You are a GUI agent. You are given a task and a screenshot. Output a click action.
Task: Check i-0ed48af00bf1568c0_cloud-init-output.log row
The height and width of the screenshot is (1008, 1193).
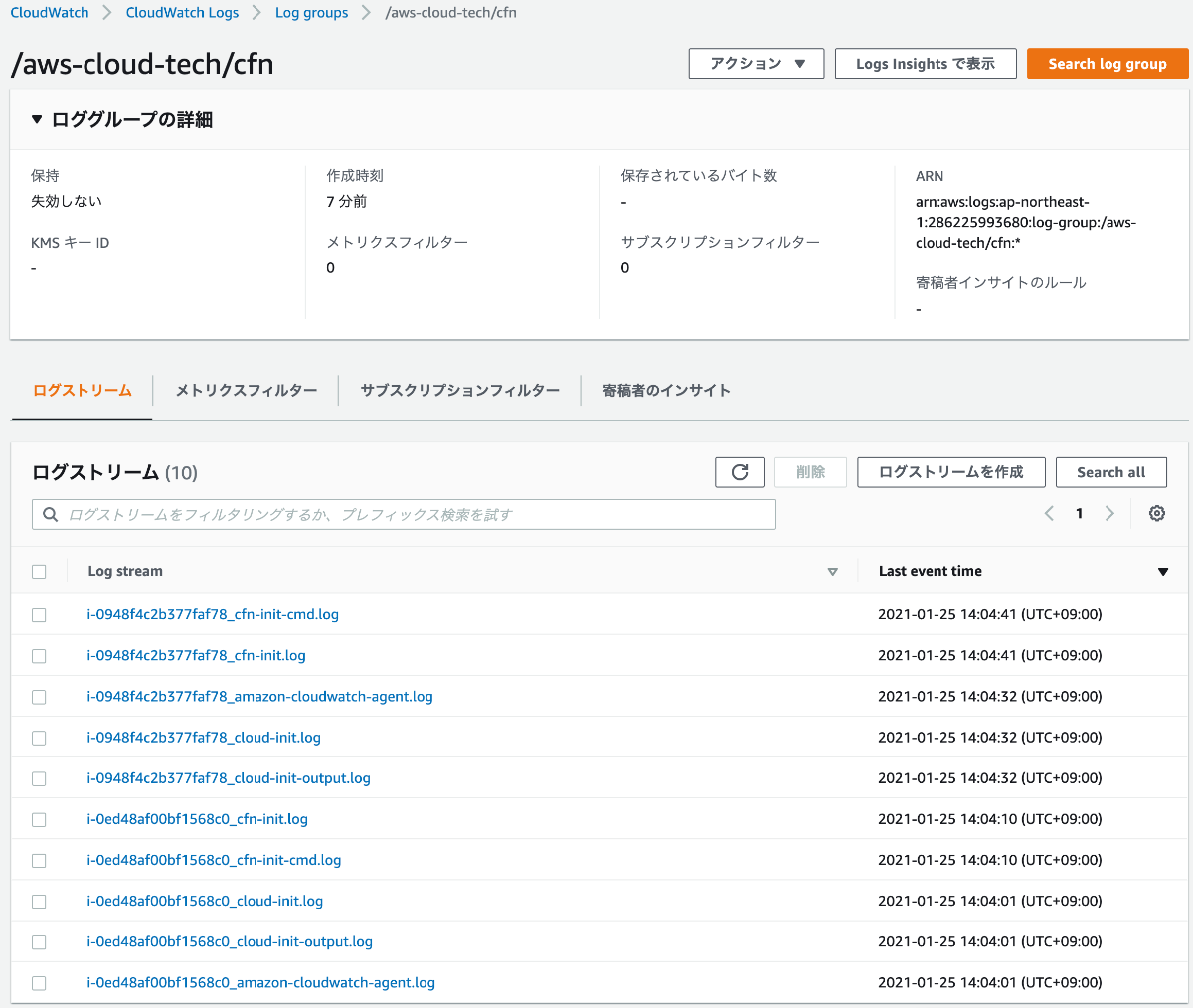point(39,942)
